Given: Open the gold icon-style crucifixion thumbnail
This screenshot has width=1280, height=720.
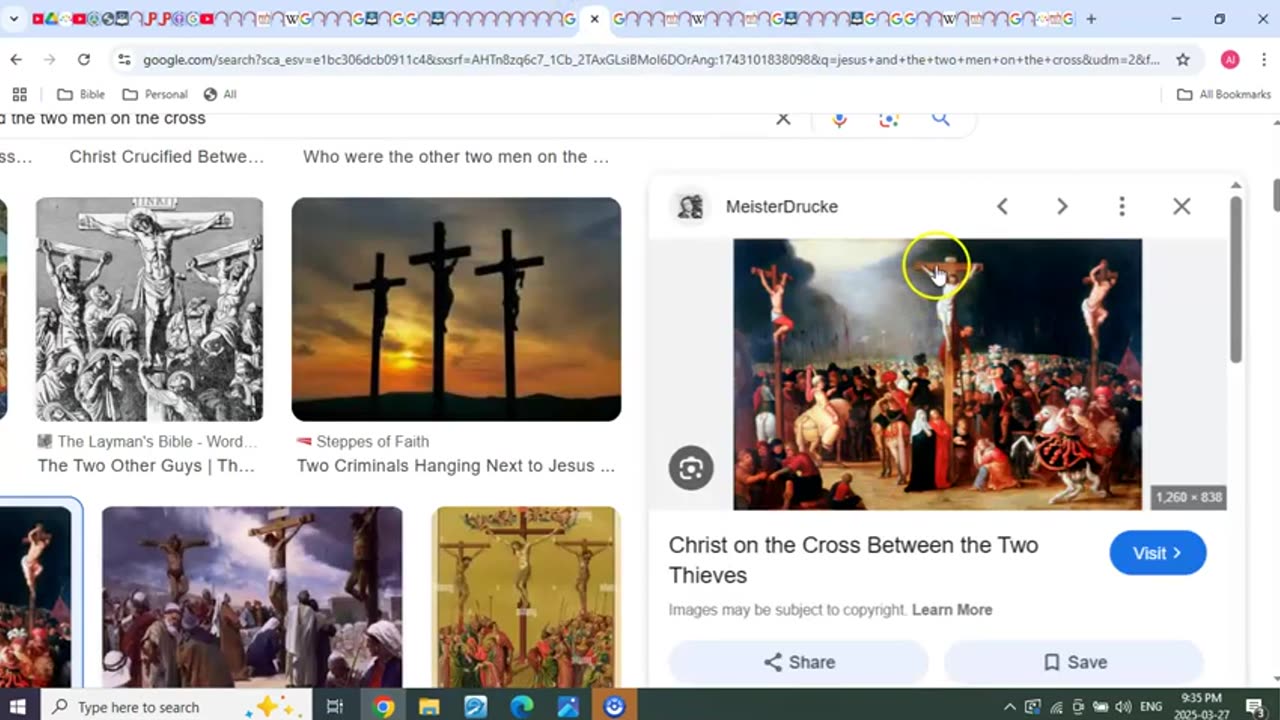Looking at the screenshot, I should click(526, 597).
